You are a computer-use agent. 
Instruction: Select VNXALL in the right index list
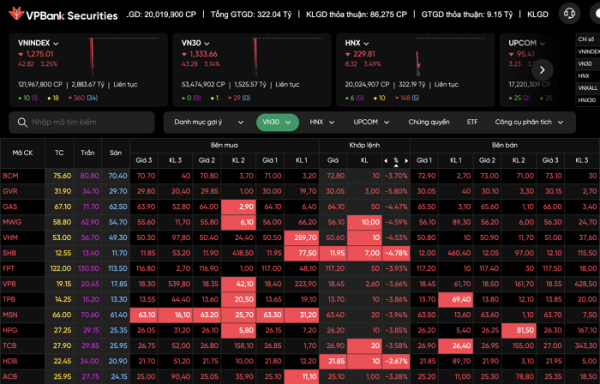[x=588, y=88]
